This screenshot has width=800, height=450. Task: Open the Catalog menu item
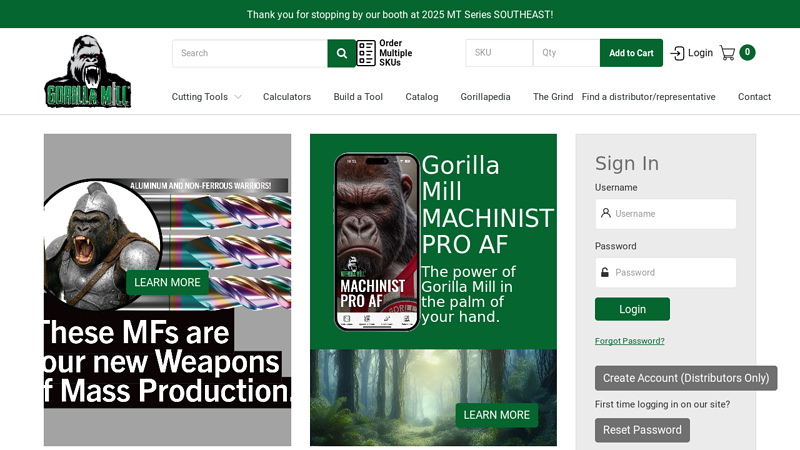tap(421, 97)
